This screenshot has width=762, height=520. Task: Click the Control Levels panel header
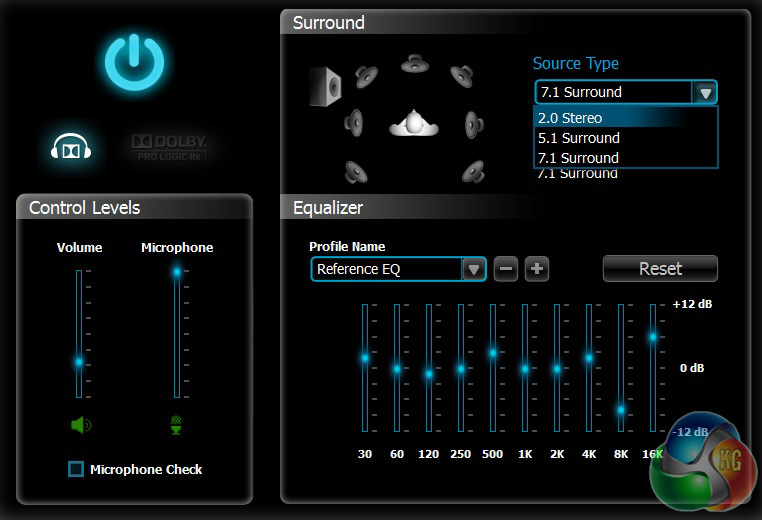(x=134, y=208)
